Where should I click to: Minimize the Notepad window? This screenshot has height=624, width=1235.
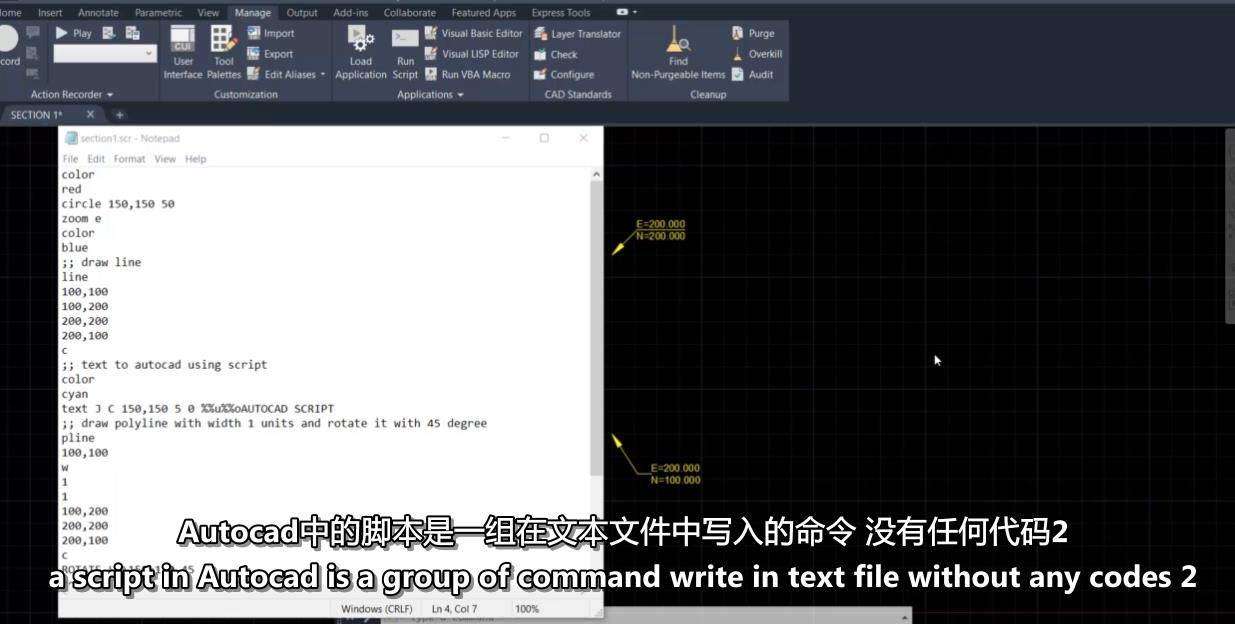(x=506, y=138)
